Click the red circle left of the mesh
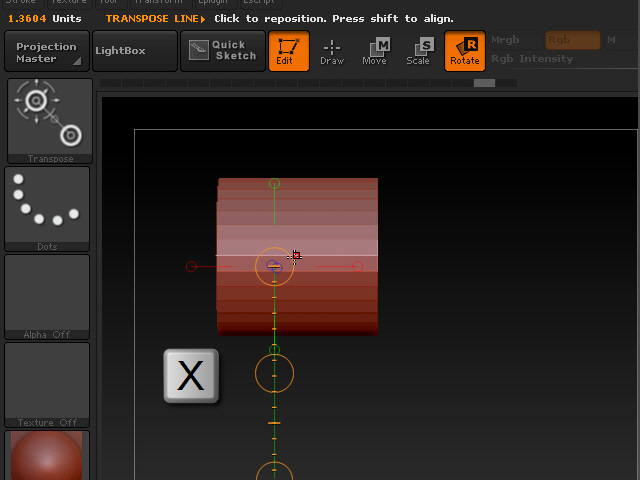Screen dimensions: 640x480 pos(191,267)
